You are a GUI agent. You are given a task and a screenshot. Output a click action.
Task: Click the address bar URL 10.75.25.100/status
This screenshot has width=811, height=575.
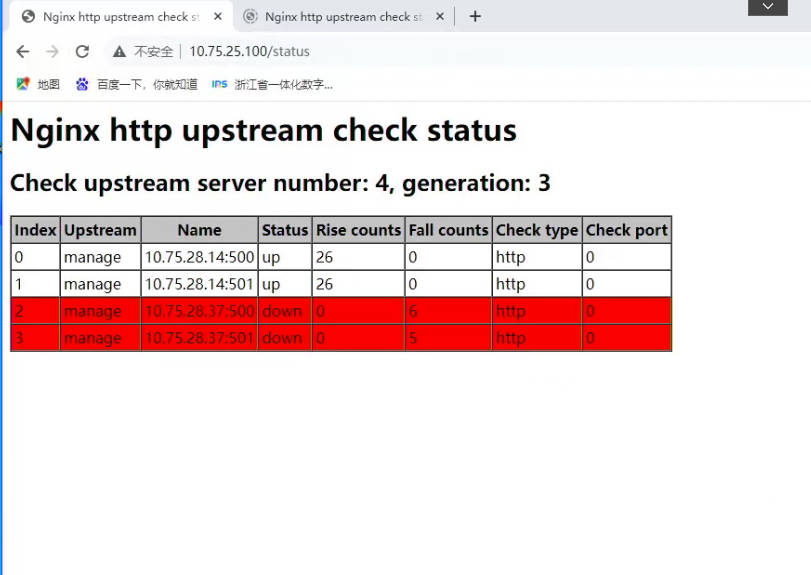pos(249,51)
